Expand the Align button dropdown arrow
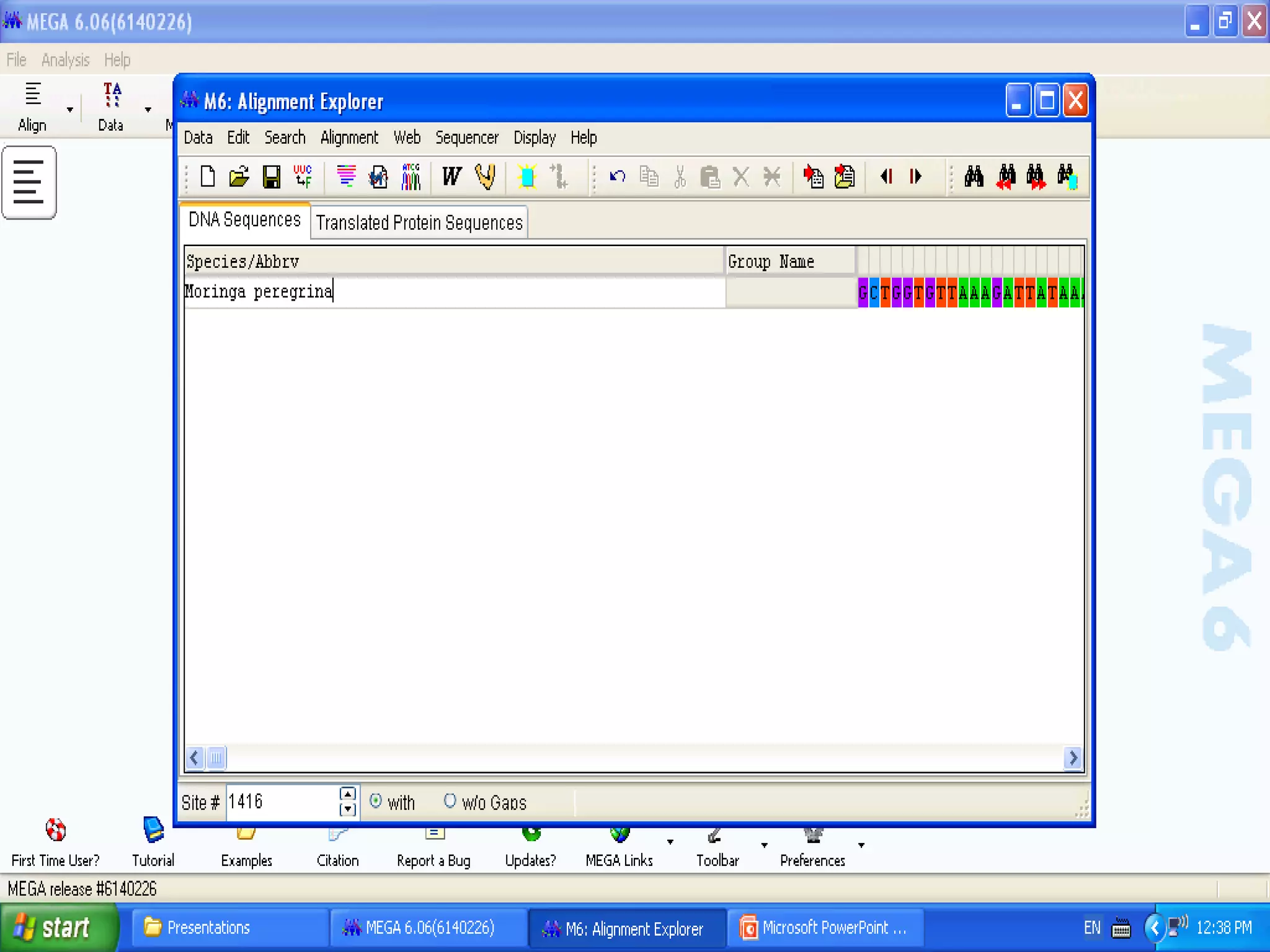1270x952 pixels. coord(70,110)
